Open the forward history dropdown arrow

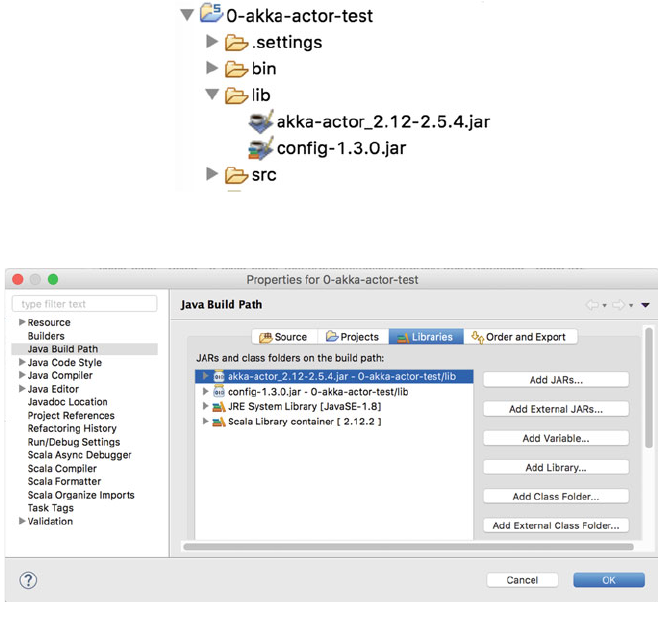coord(631,305)
